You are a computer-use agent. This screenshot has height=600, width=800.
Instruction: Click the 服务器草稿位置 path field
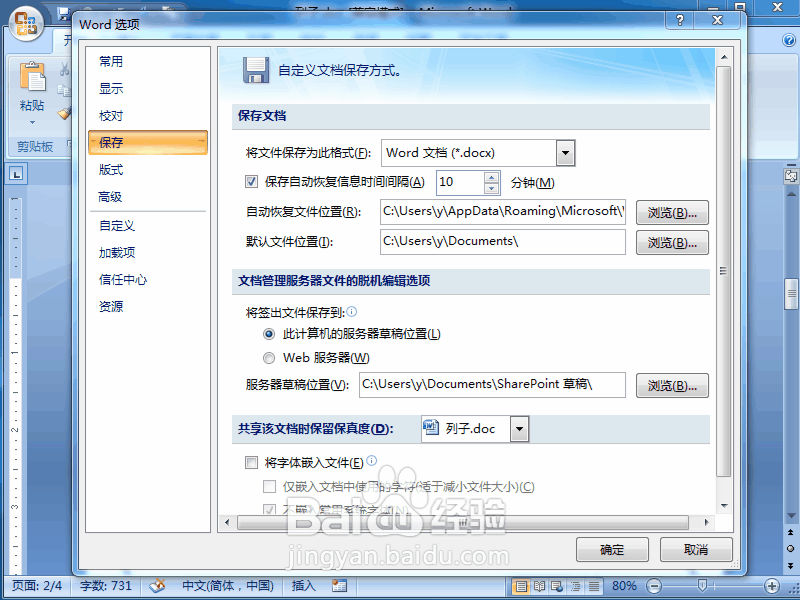coord(492,385)
